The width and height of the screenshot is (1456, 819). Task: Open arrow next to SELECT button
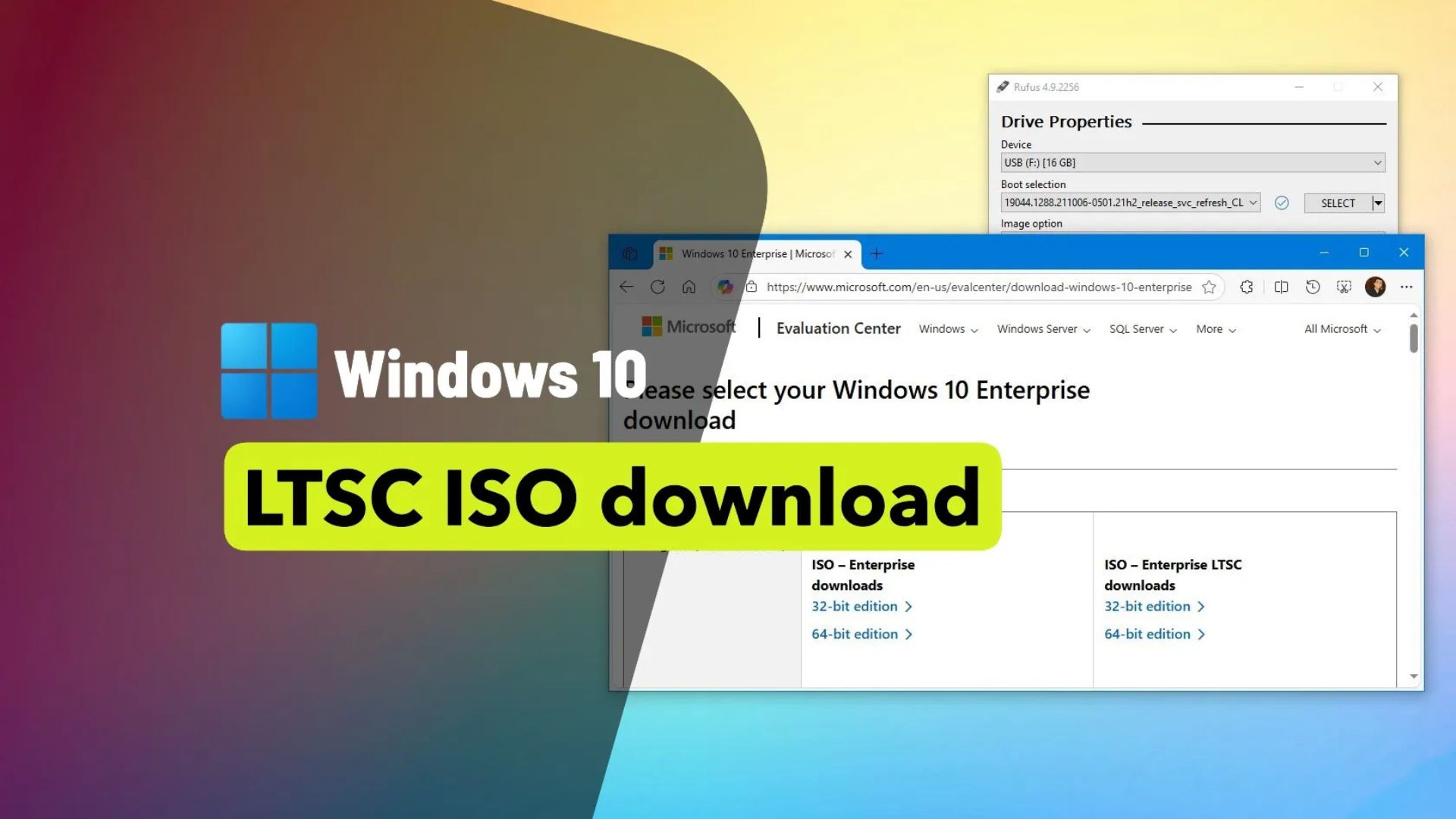[x=1379, y=202]
